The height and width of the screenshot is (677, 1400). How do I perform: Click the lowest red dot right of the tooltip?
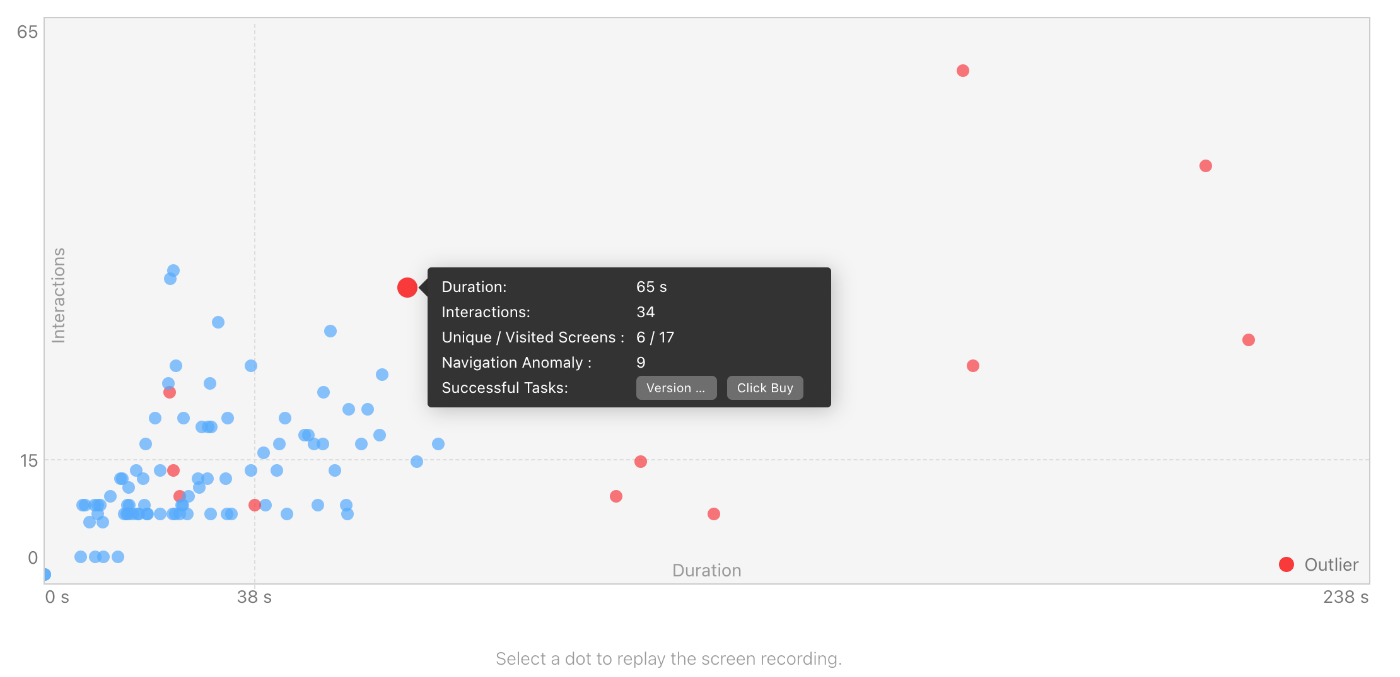(x=714, y=514)
